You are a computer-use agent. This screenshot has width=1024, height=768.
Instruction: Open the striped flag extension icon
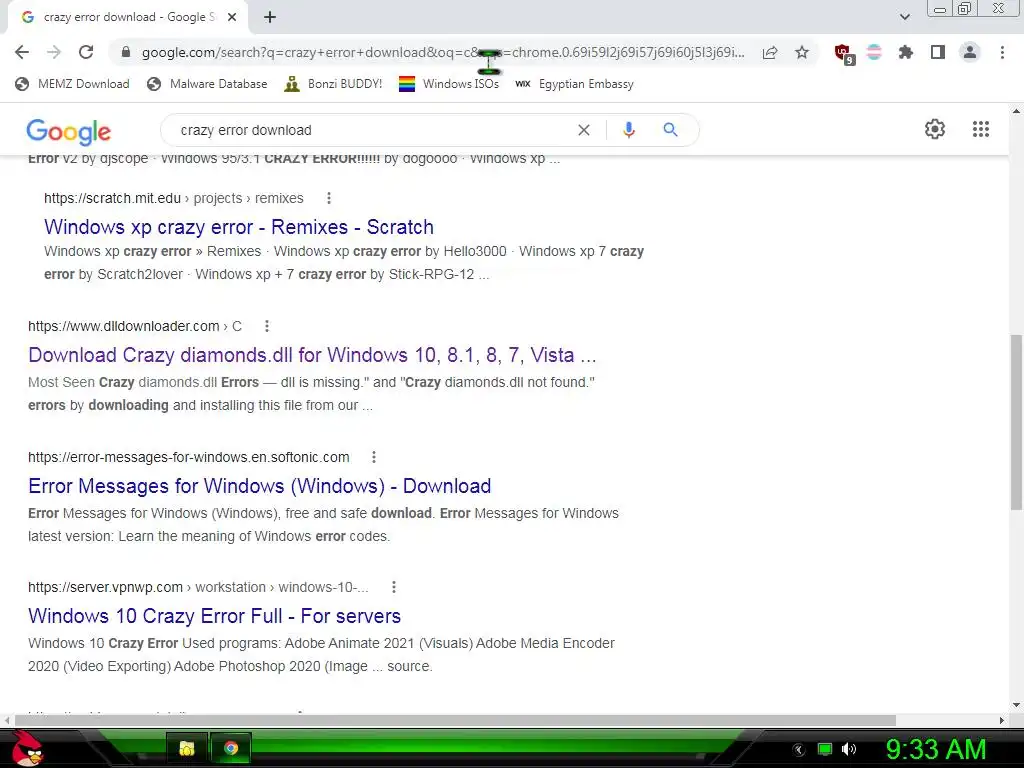(874, 52)
